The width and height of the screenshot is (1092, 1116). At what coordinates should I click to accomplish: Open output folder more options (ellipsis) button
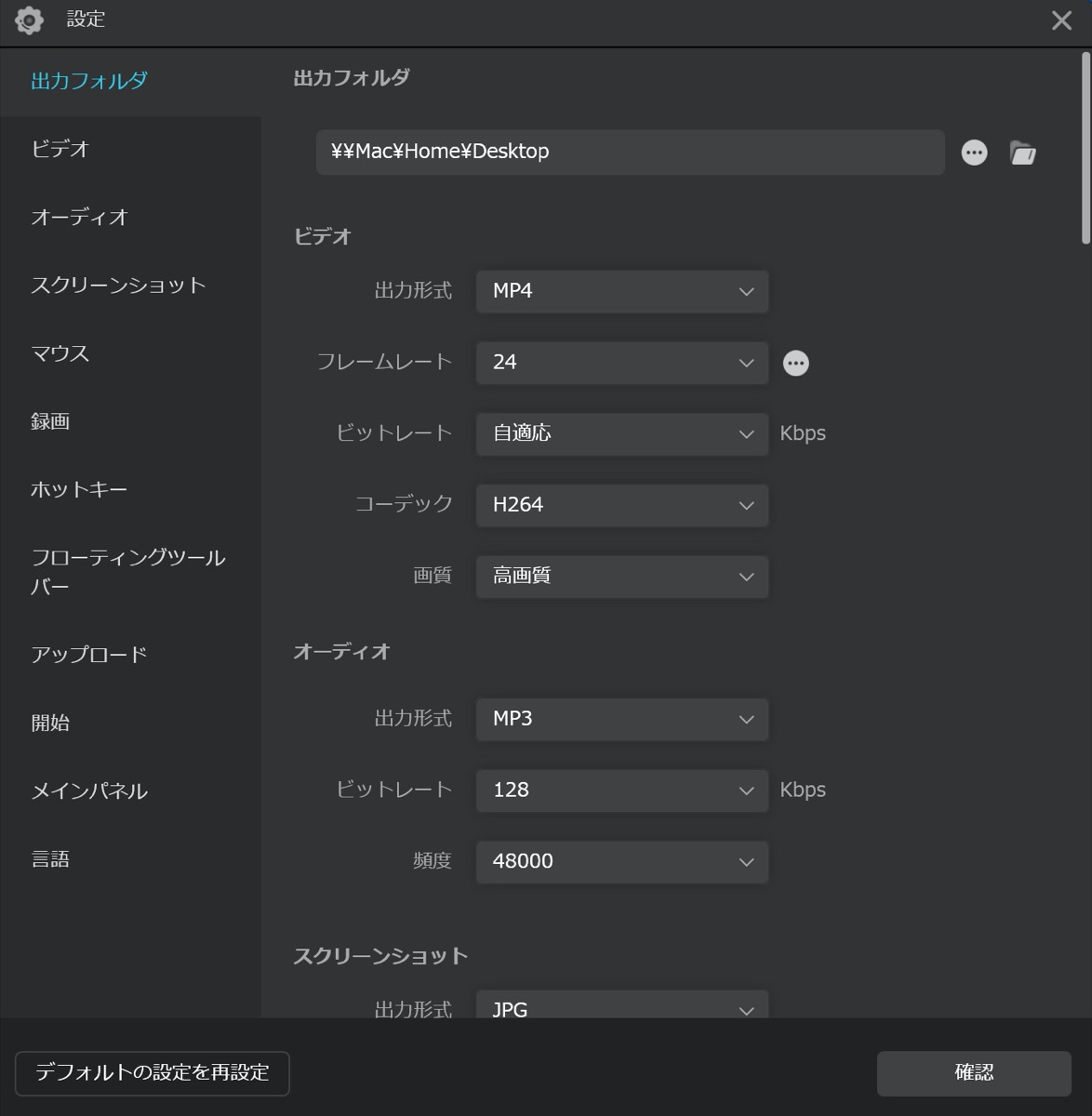pyautogui.click(x=974, y=152)
